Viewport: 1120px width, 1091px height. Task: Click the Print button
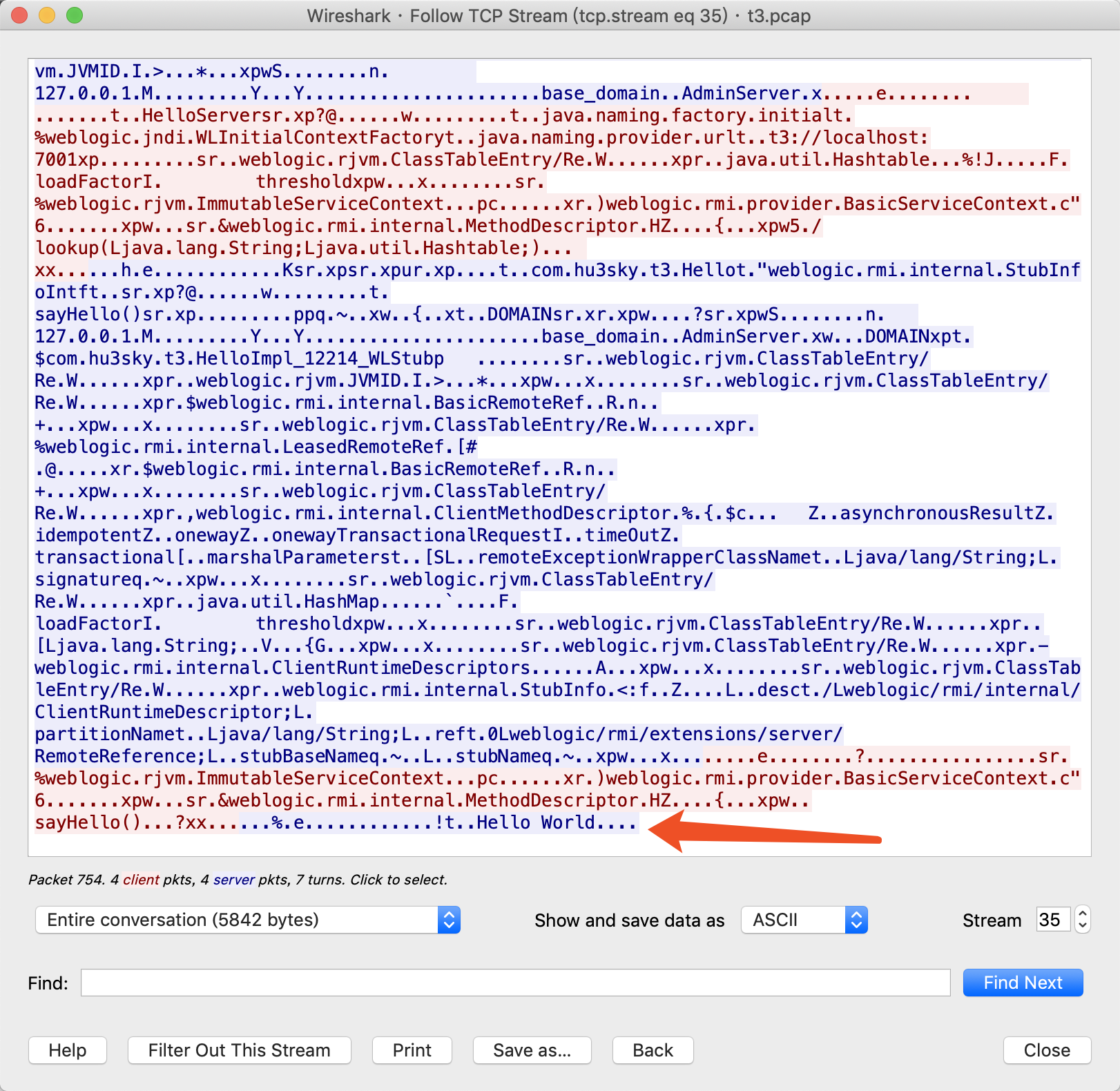tap(412, 1050)
